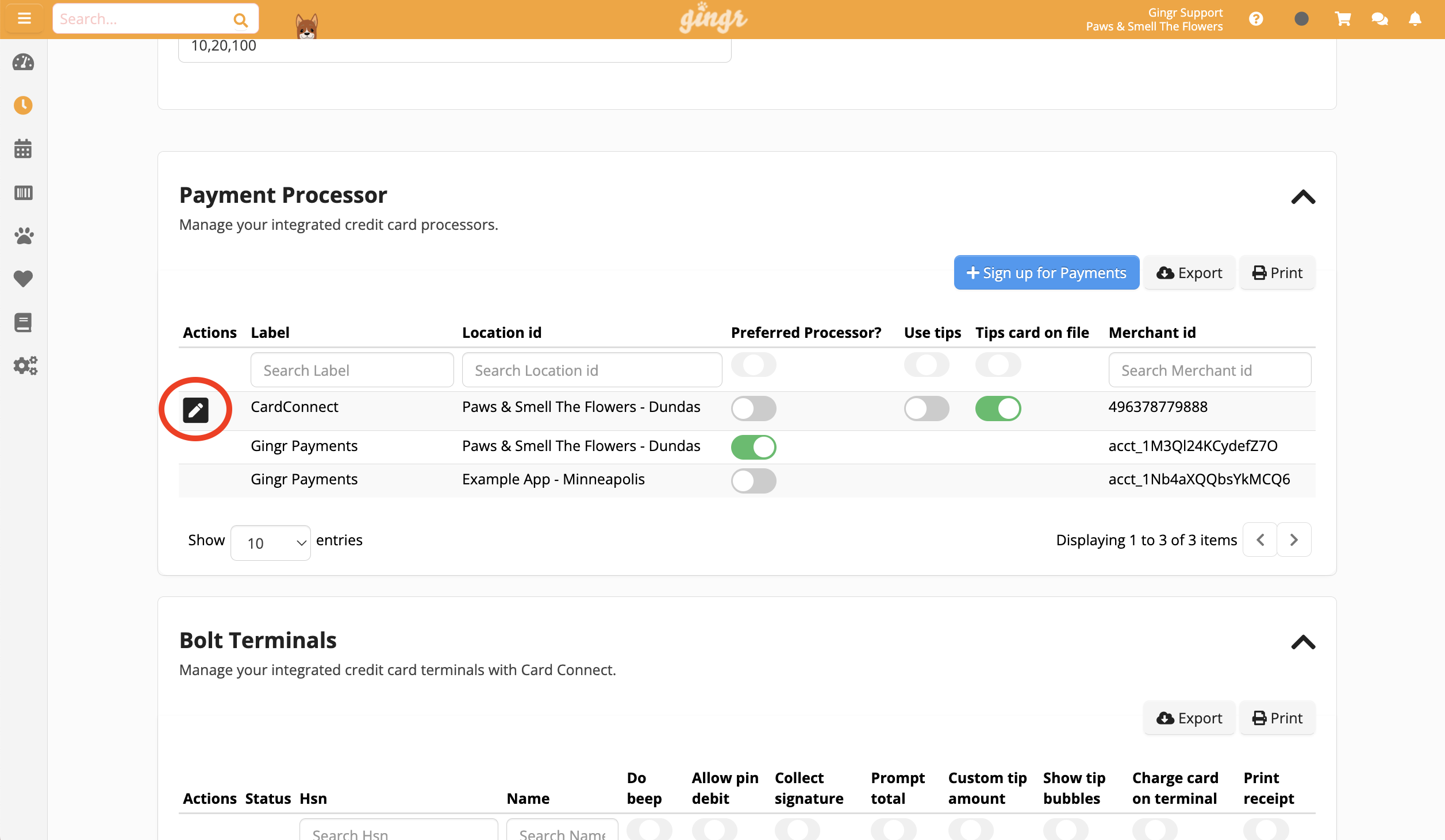Screen dimensions: 1445x840
Task: Edit the CardConnect processor row
Action: [195, 410]
